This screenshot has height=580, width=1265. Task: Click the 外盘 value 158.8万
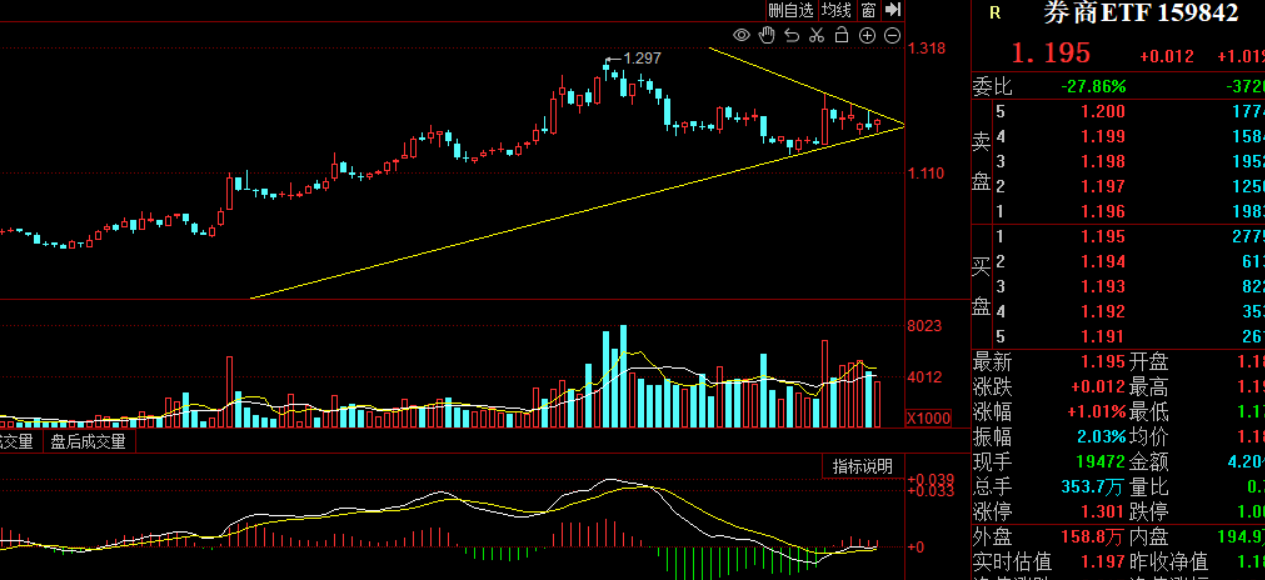click(x=1094, y=537)
